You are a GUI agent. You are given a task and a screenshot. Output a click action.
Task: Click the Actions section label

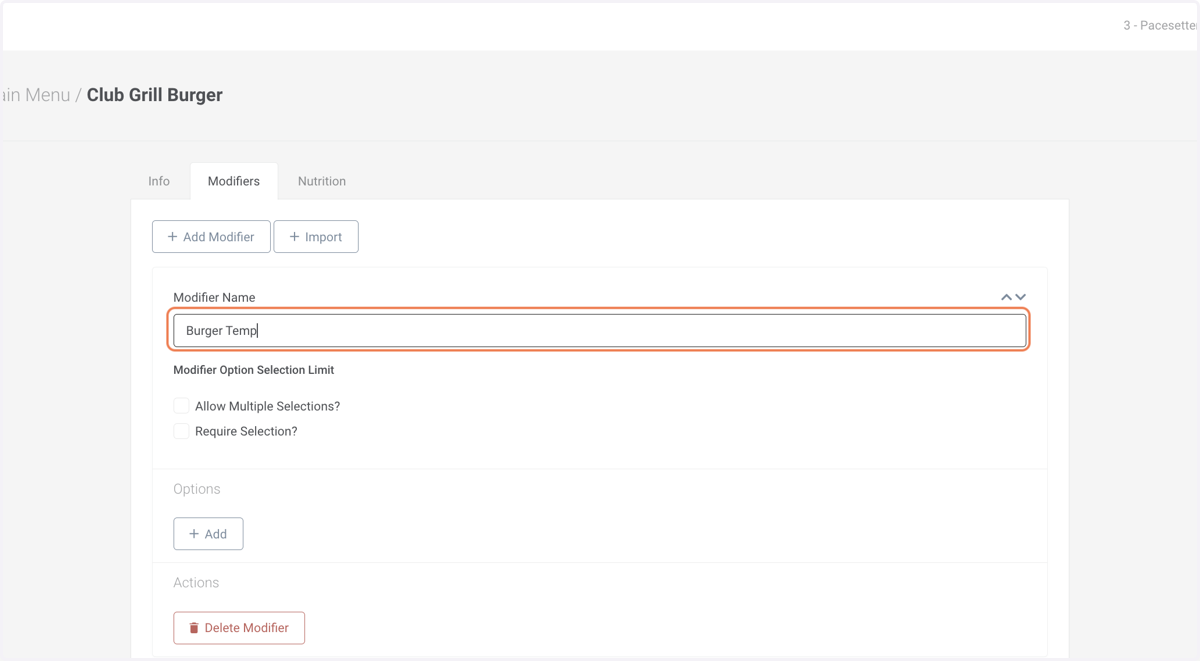coord(196,582)
